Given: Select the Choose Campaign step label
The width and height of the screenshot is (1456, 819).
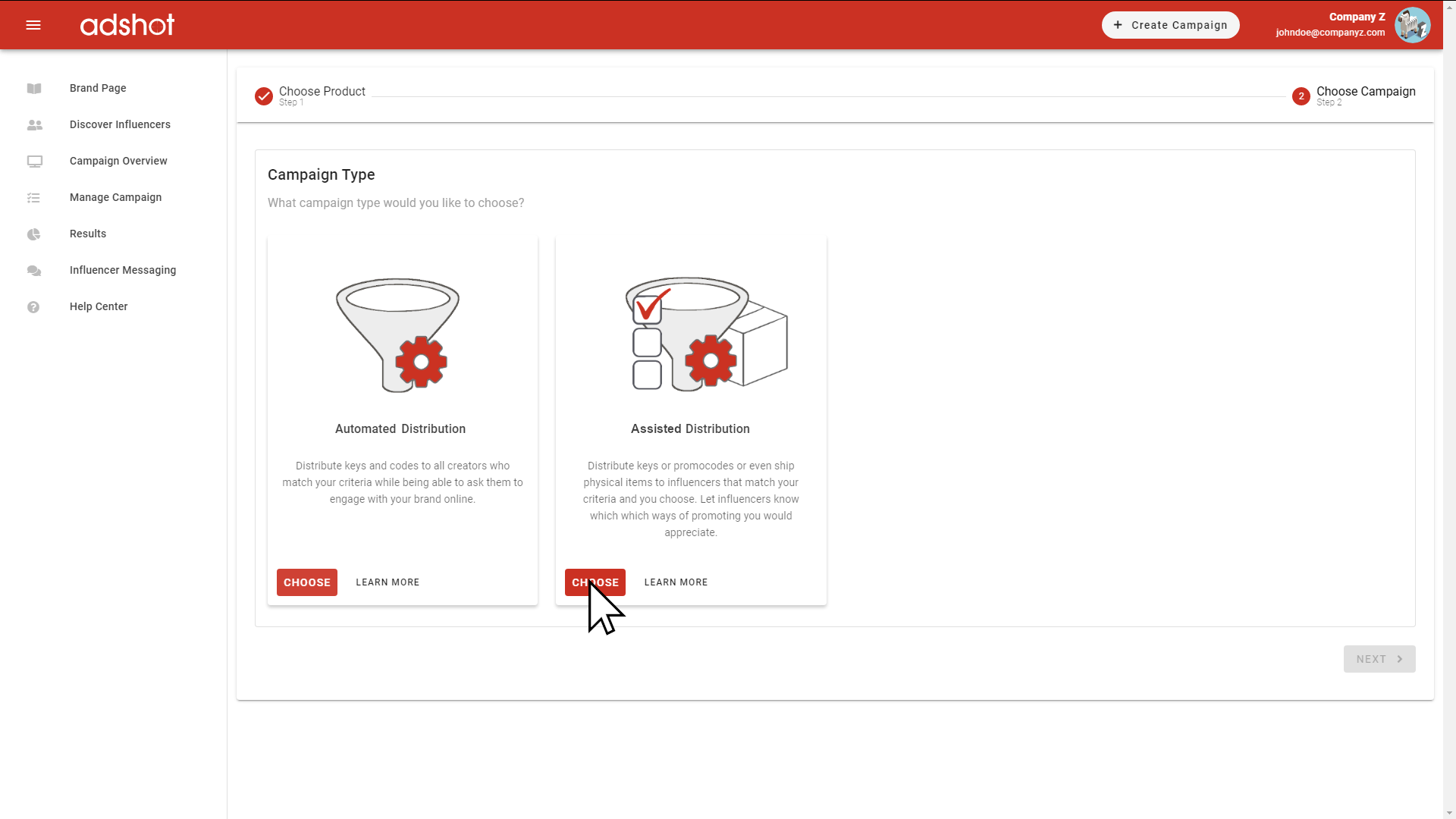Looking at the screenshot, I should point(1366,91).
